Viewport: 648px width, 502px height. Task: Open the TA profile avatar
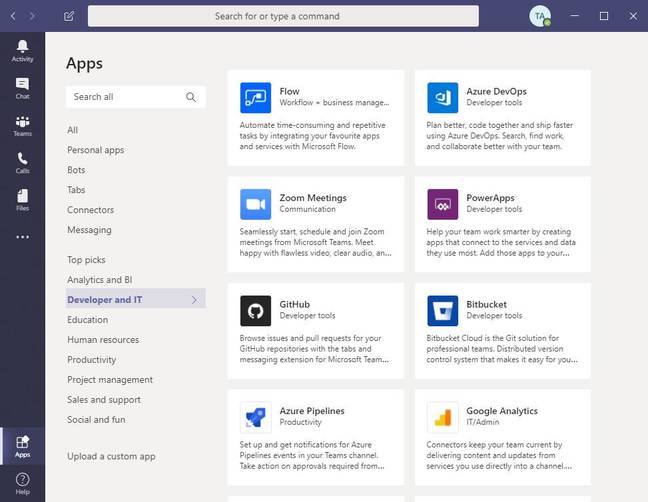(x=540, y=17)
